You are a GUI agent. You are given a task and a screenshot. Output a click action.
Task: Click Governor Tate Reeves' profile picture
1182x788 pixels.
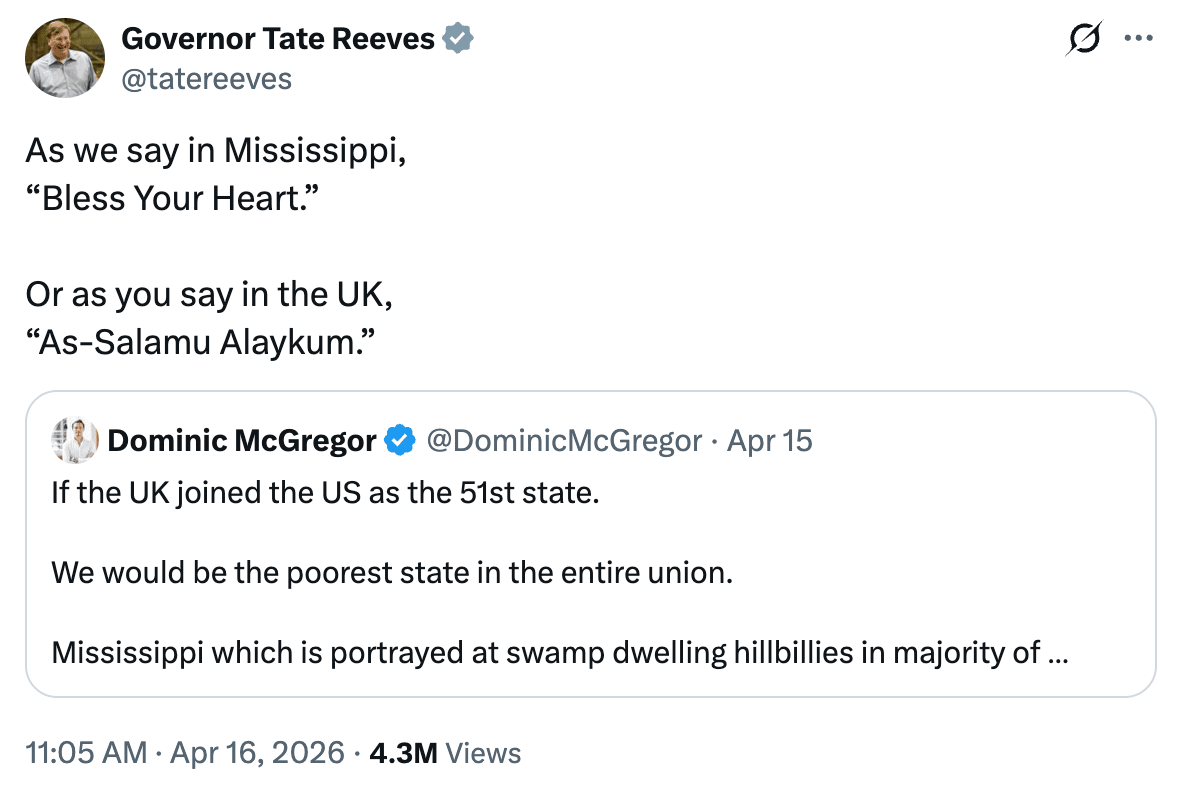tap(66, 58)
